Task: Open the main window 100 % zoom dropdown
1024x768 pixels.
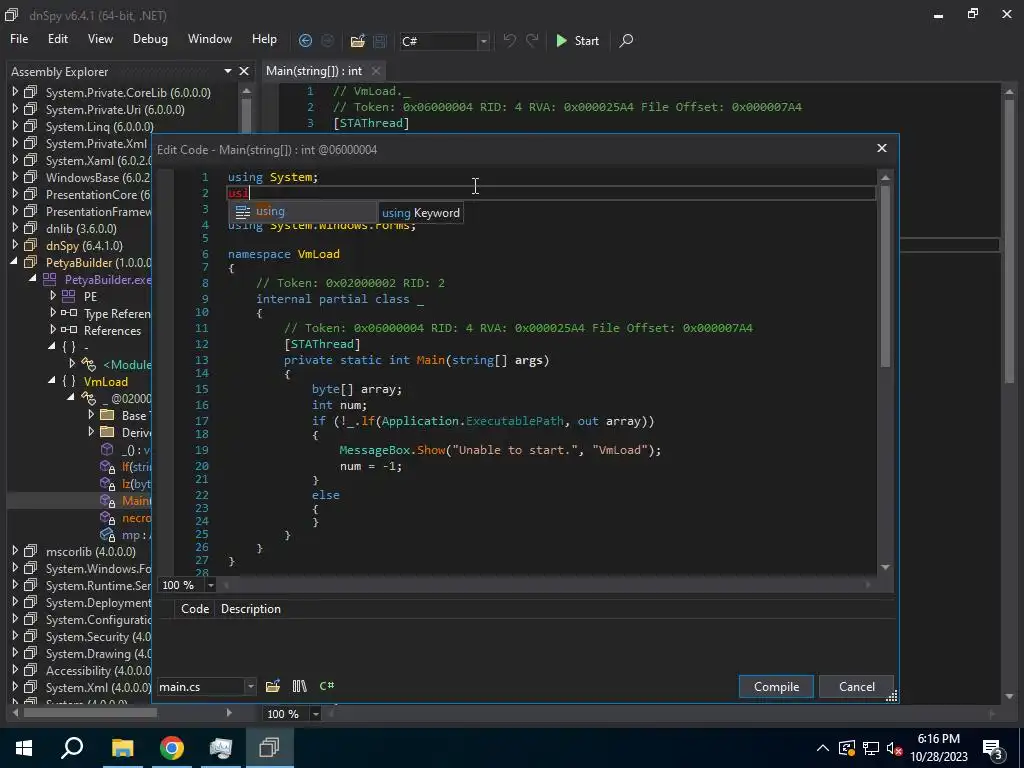Action: tap(315, 714)
